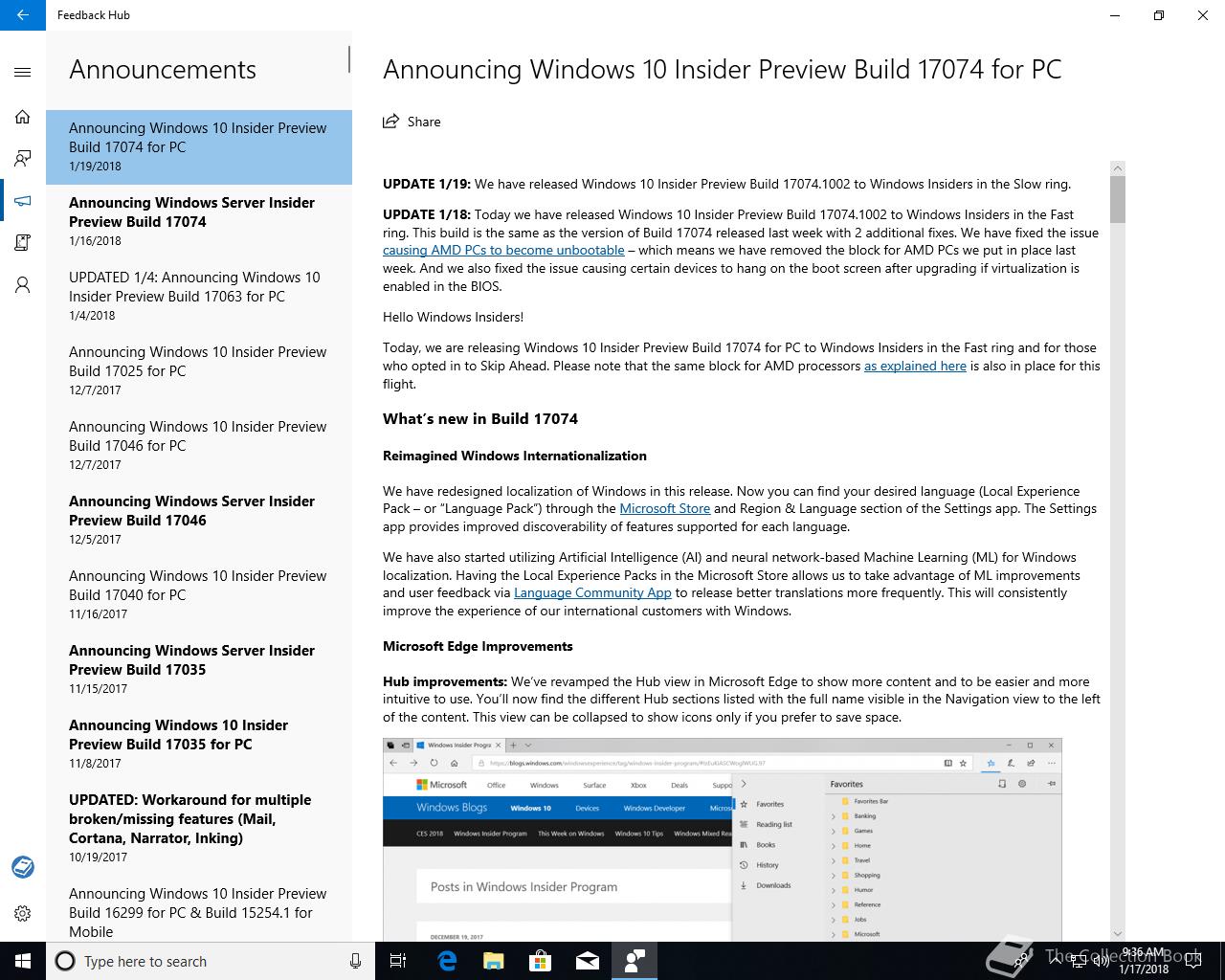The width and height of the screenshot is (1225, 980).
Task: Open Build 17046 for PC announcement
Action: (199, 445)
